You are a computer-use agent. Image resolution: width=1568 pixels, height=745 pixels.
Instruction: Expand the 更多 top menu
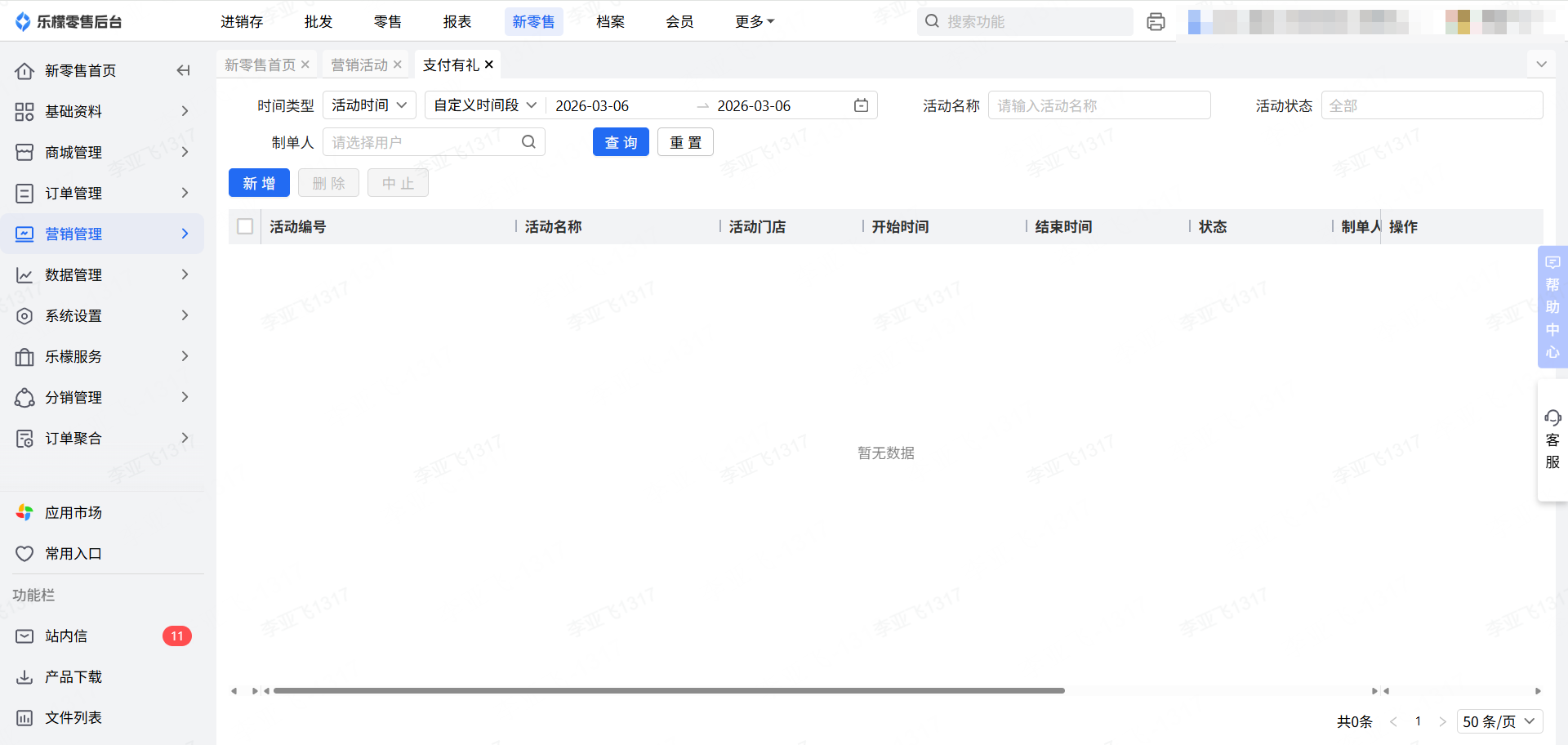(755, 22)
